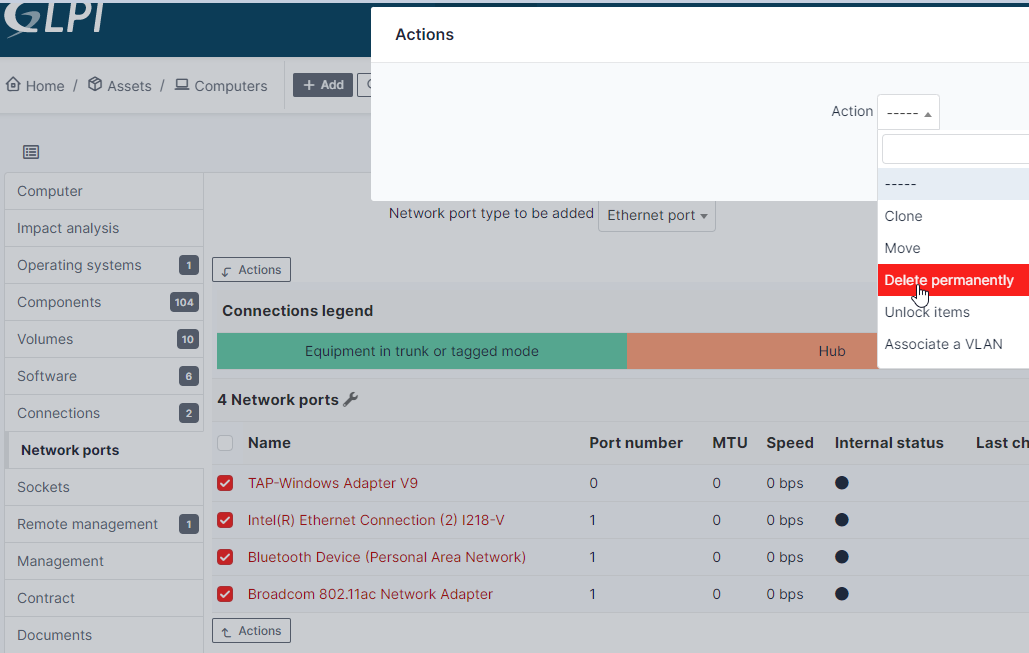The width and height of the screenshot is (1029, 653).
Task: Uncheck the Broadcom 802.11ac Network Adapter checkbox
Action: [x=225, y=594]
